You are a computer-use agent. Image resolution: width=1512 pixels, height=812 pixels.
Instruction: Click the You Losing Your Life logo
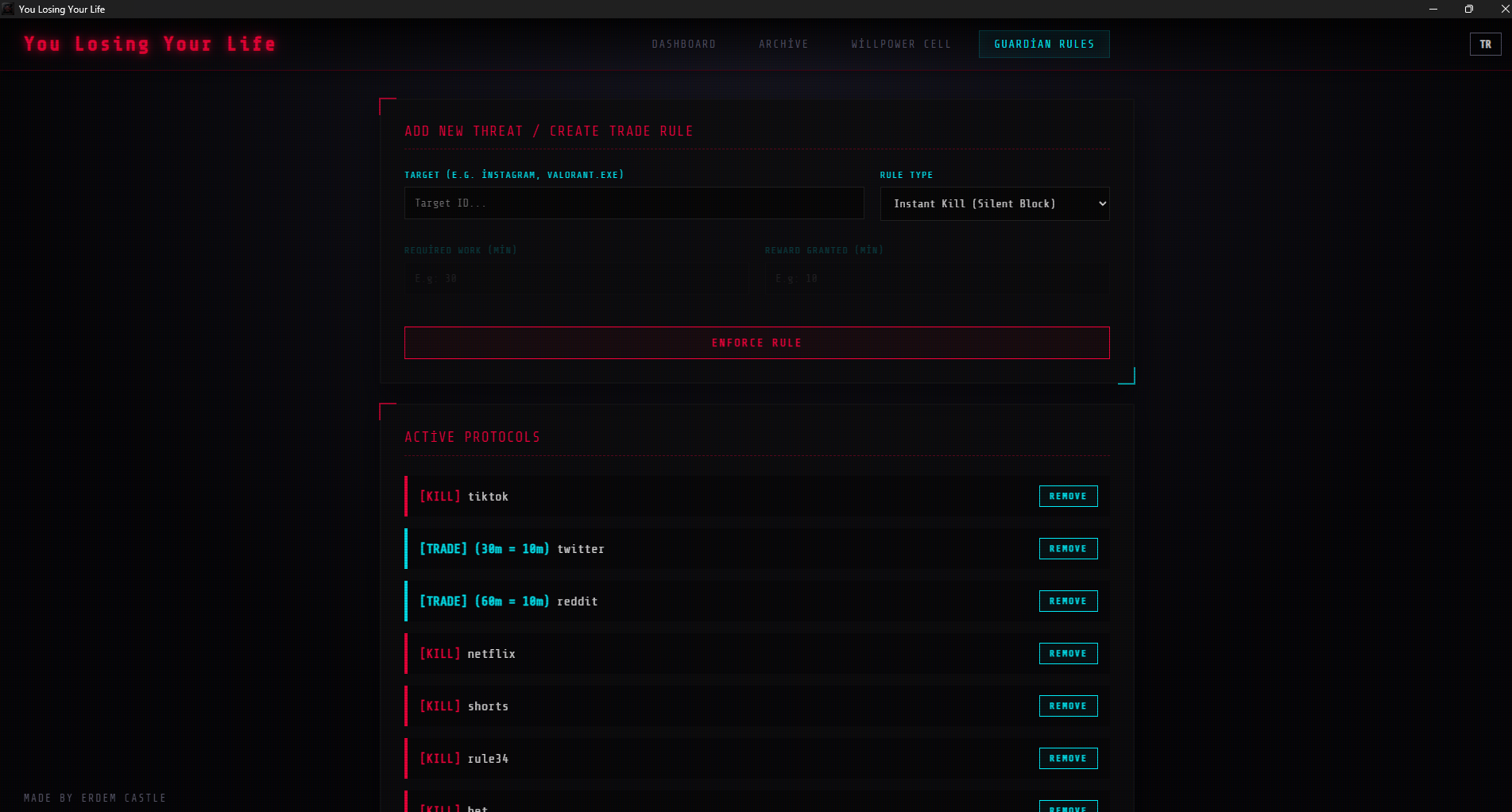click(149, 44)
